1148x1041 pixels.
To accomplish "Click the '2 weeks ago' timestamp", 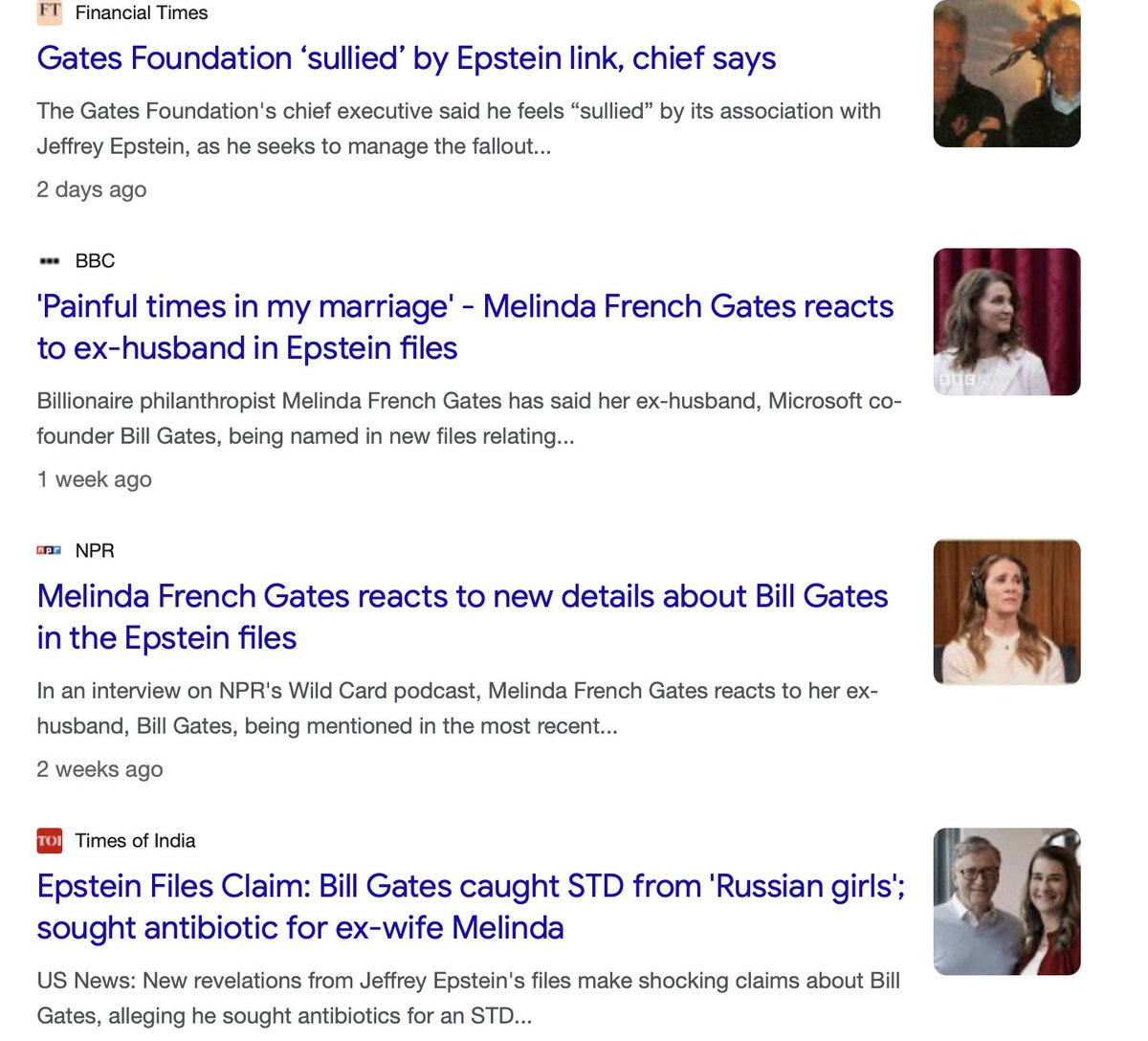I will (x=99, y=769).
